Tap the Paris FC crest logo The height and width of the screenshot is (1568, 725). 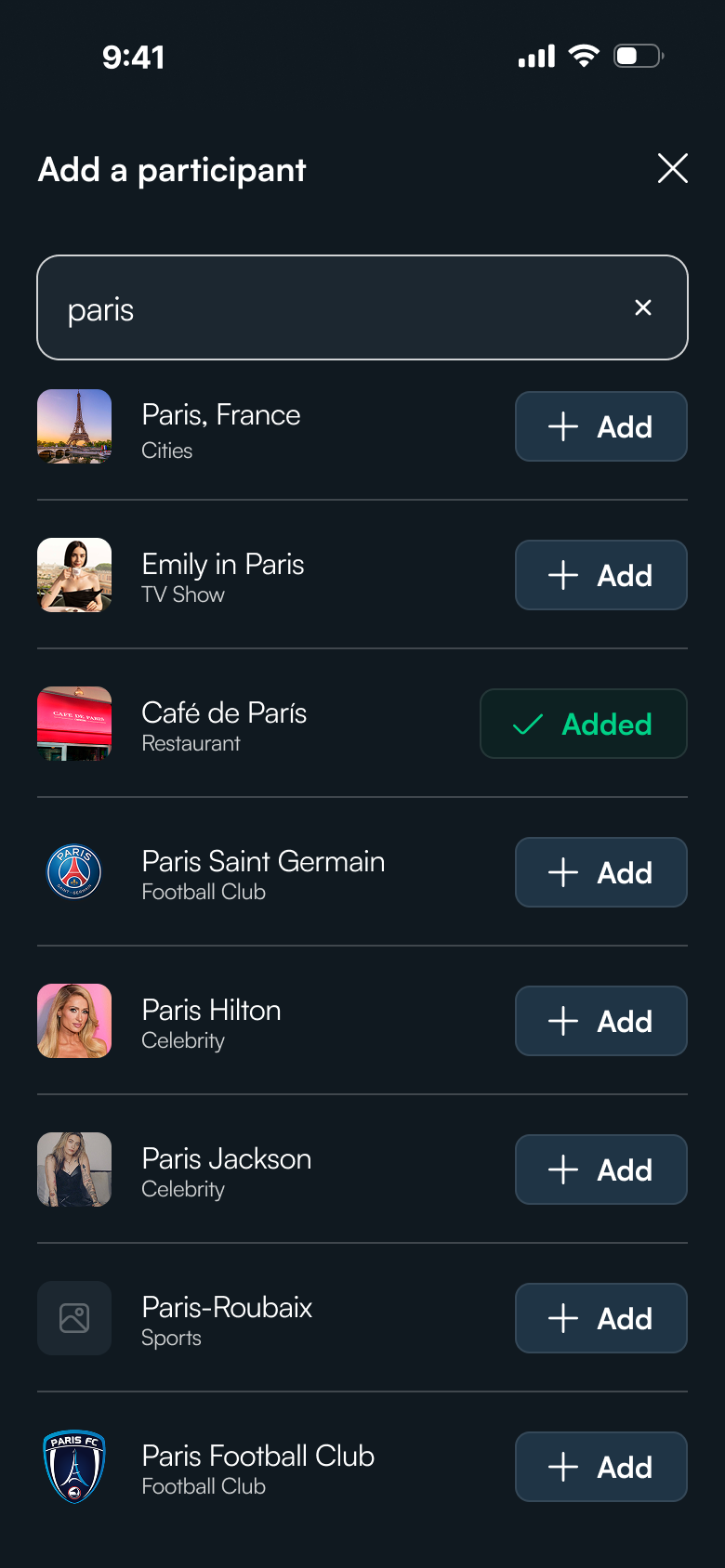point(74,1467)
